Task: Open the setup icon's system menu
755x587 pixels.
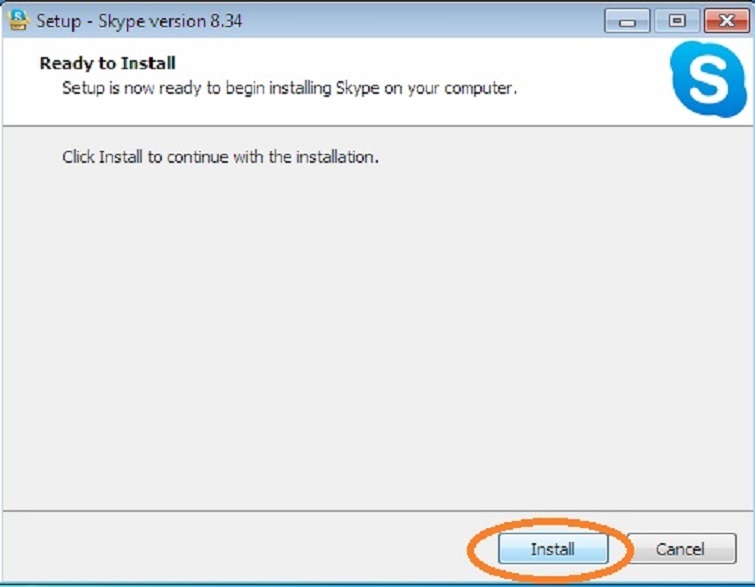Action: coord(18,20)
